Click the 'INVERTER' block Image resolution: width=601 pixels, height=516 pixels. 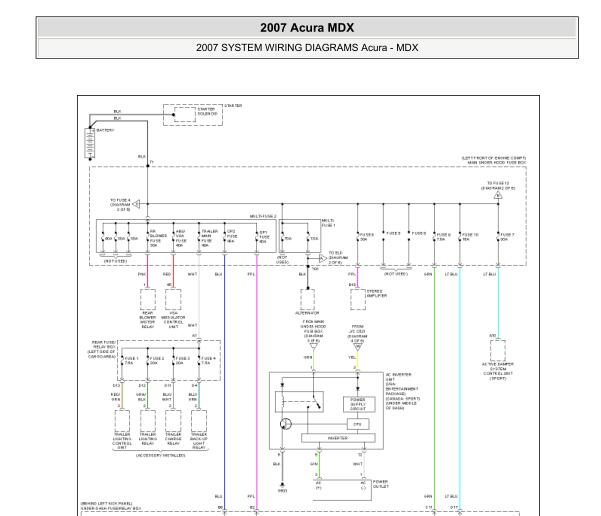(x=338, y=438)
